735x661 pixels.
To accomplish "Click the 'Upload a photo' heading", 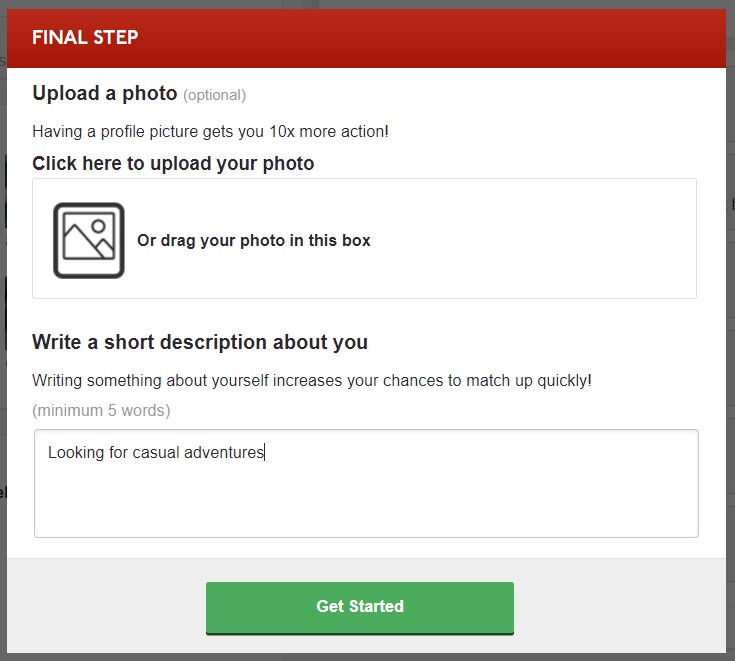I will pos(104,94).
